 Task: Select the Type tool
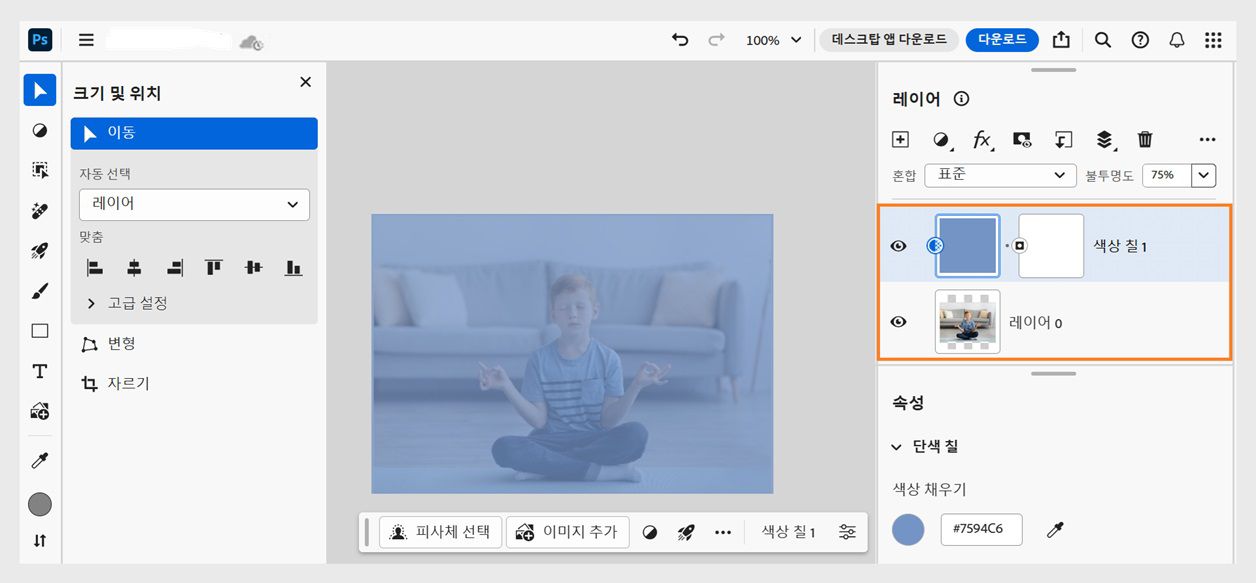tap(39, 370)
